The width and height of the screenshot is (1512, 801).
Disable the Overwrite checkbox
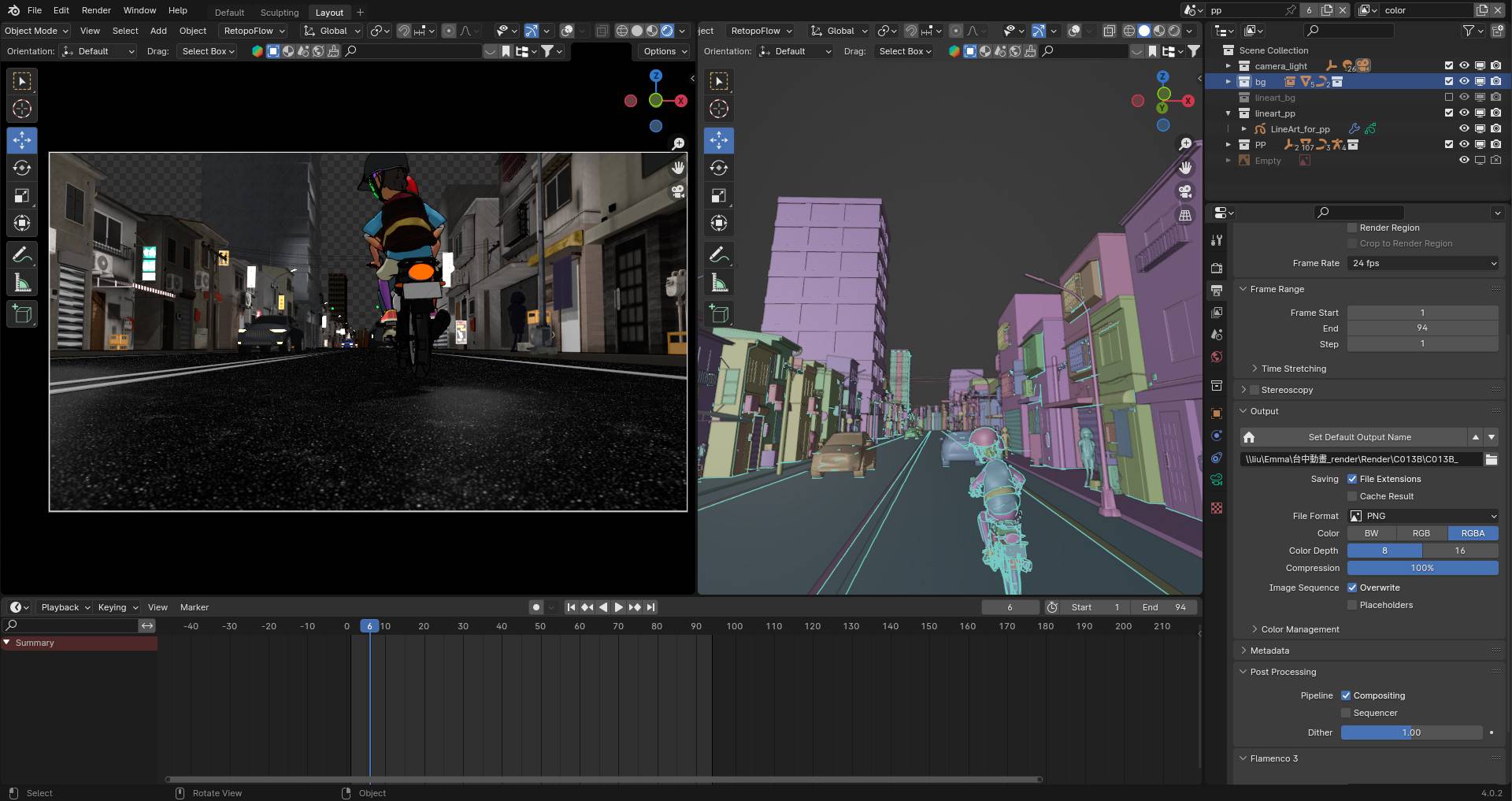click(1352, 588)
